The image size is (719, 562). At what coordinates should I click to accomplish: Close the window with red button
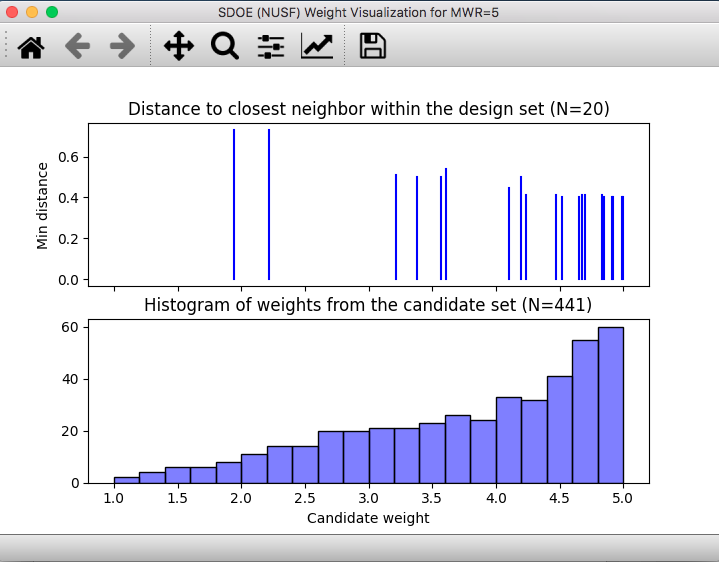tap(12, 12)
